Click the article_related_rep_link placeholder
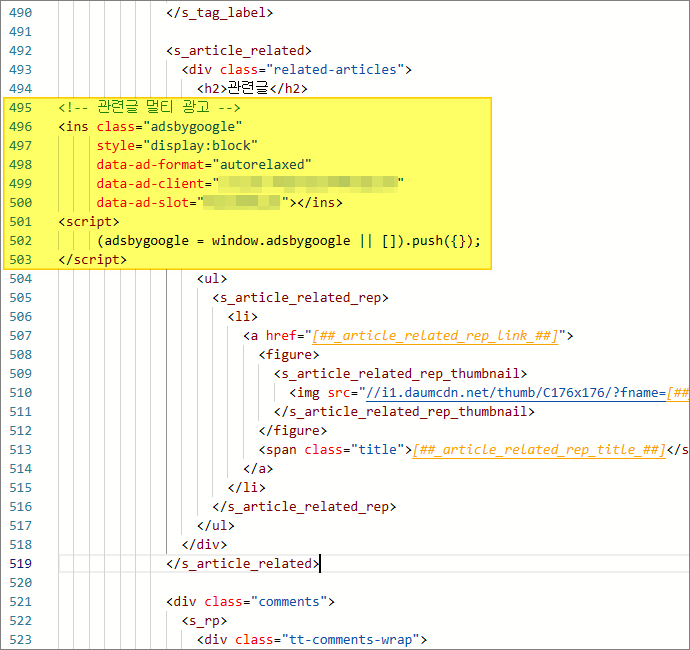The width and height of the screenshot is (690, 650). 438,336
